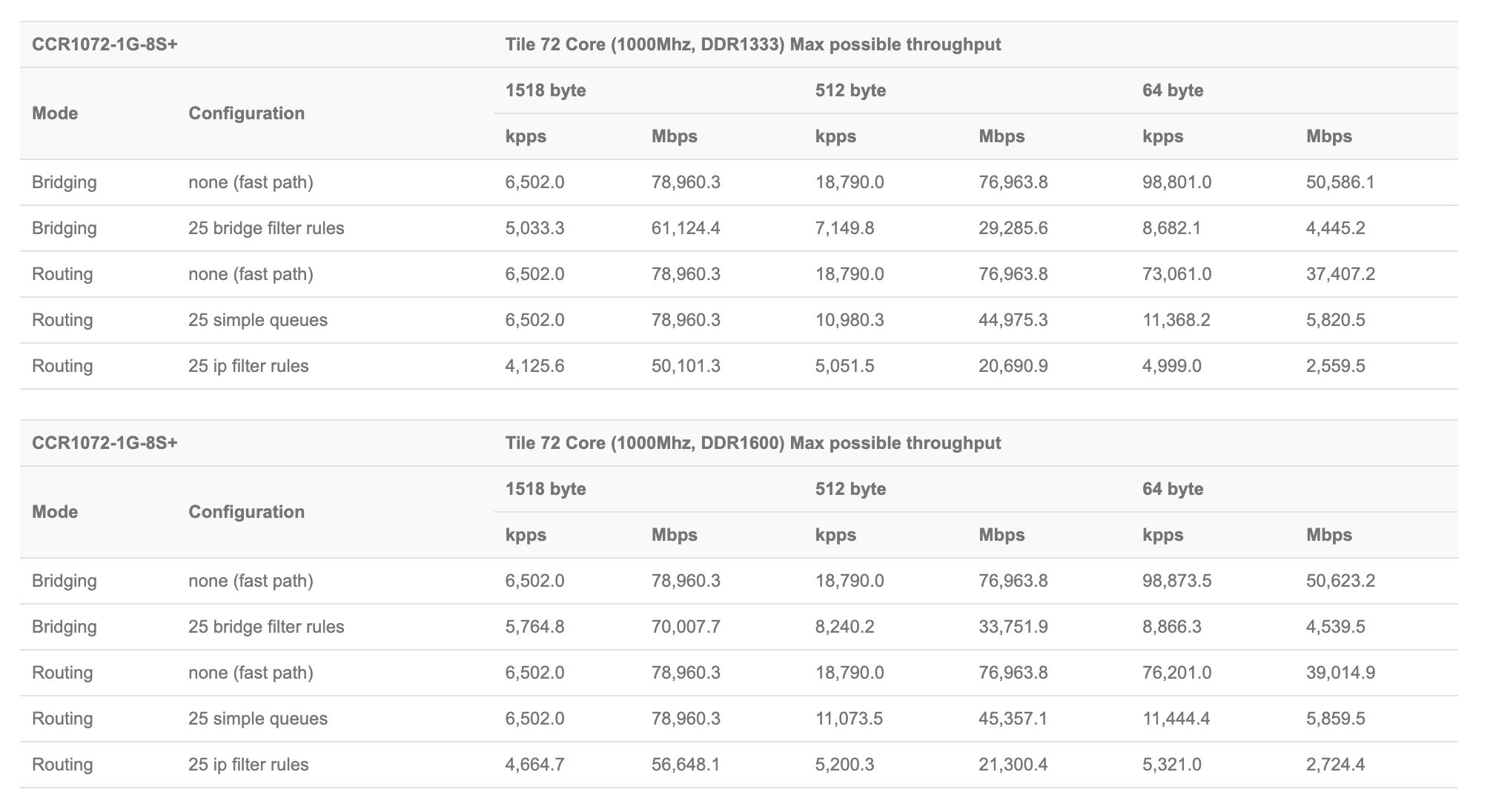1490x812 pixels.
Task: Click the 1518 byte header in first table
Action: (x=546, y=90)
